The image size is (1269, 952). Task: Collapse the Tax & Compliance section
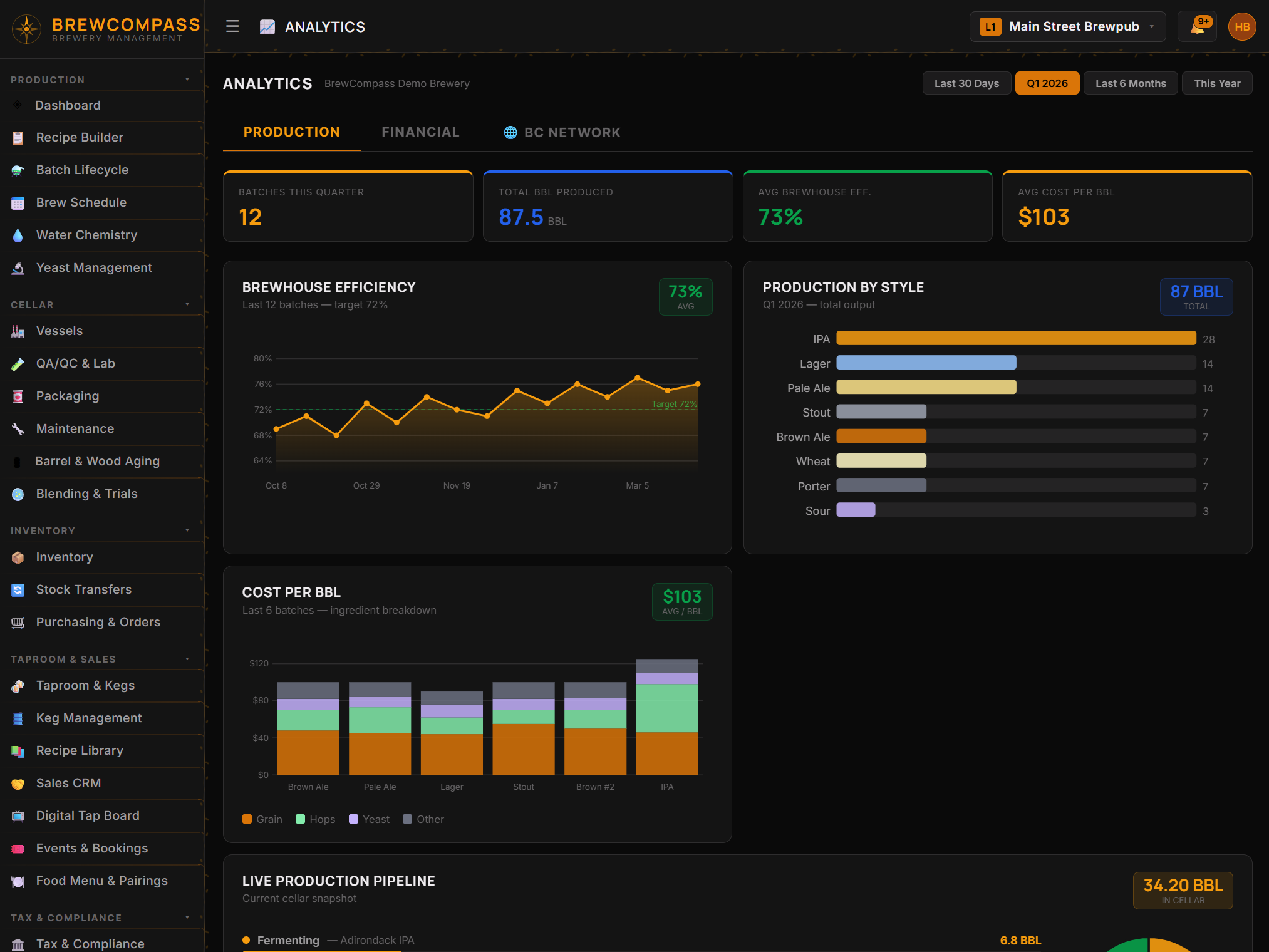click(x=187, y=918)
